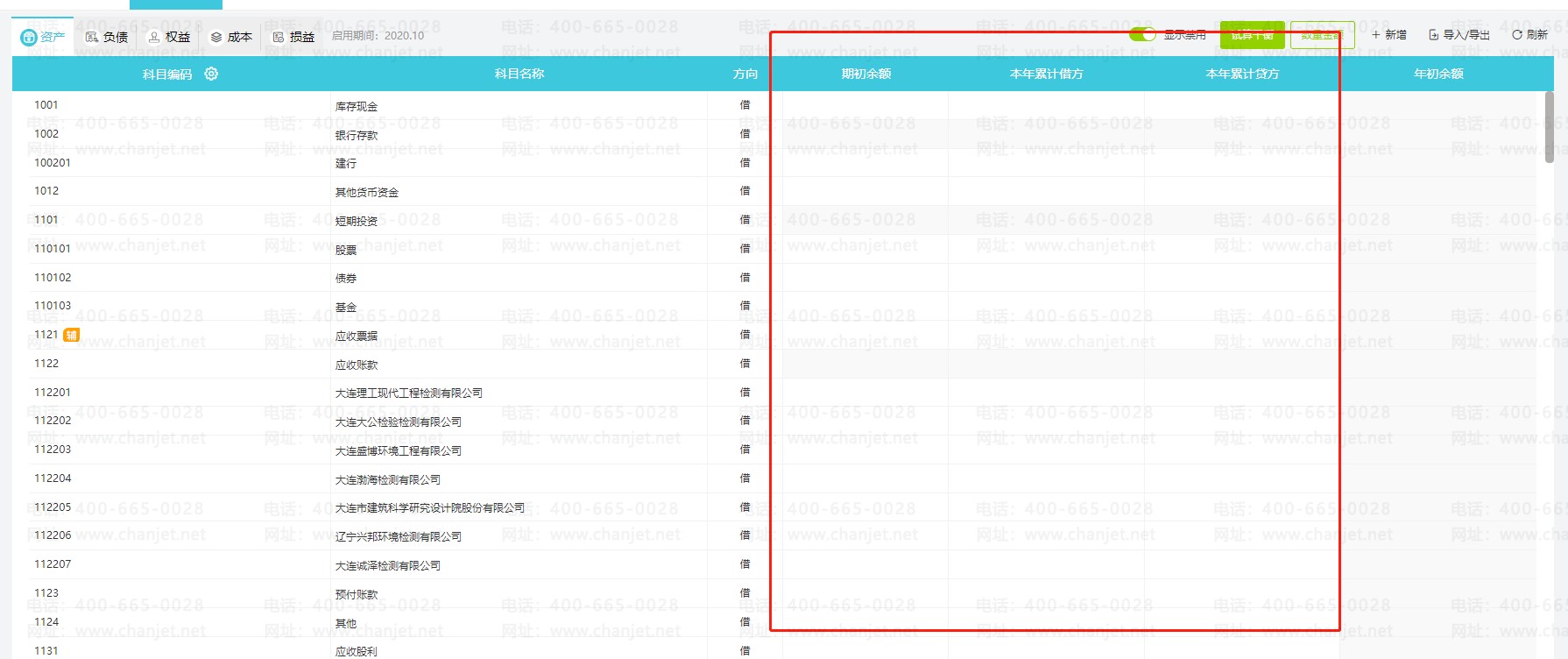The image size is (1568, 659).
Task: Click the 期初余额 column header
Action: tap(866, 74)
